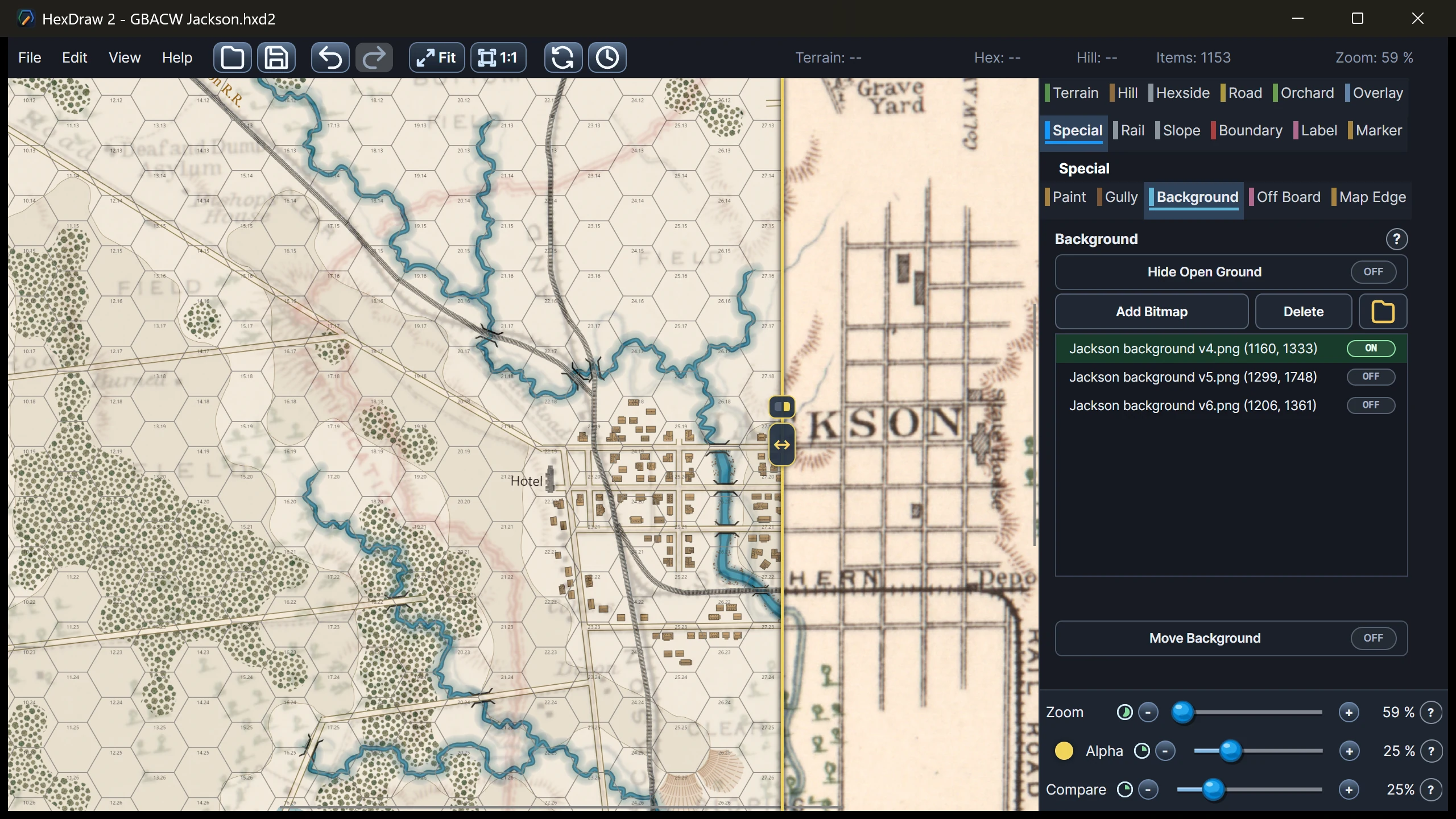The height and width of the screenshot is (819, 1456).
Task: Redo the undone edit
Action: [x=374, y=57]
